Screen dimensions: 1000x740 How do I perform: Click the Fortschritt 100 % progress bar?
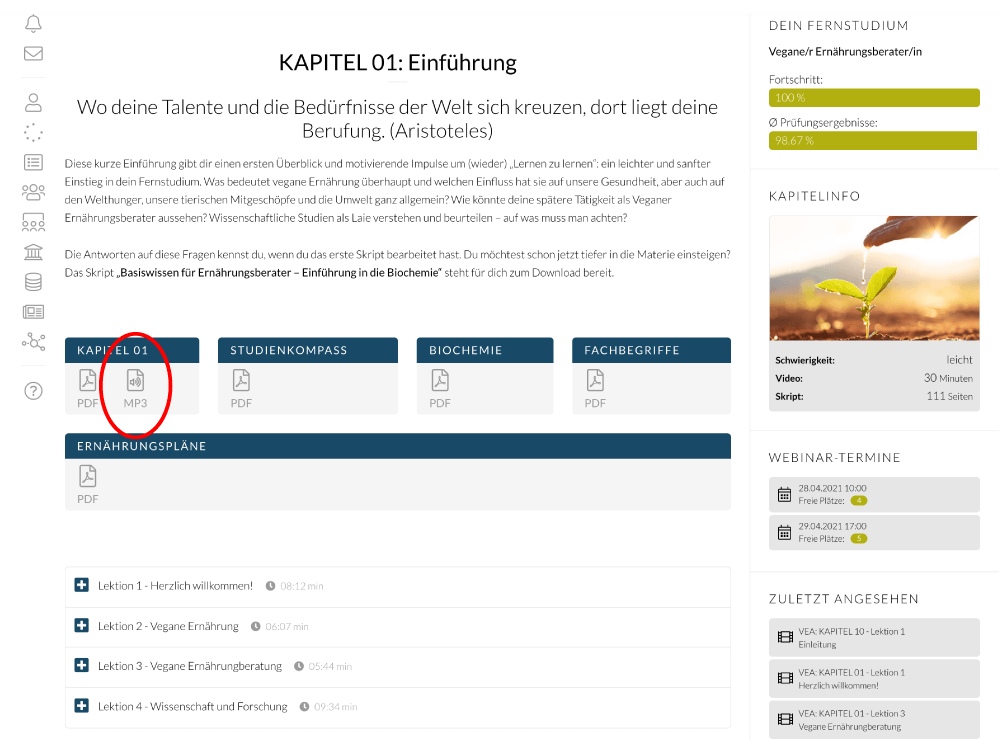coord(874,98)
